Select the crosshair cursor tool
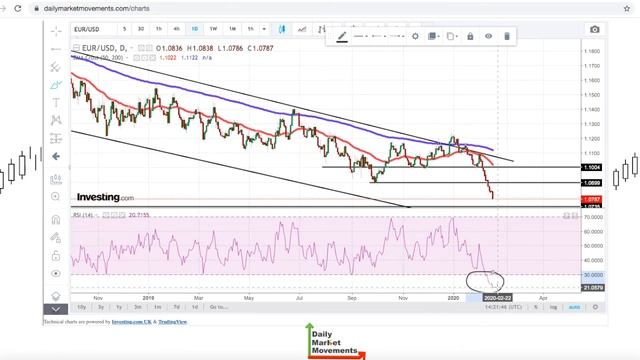Viewport: 640px width, 360px height. pyautogui.click(x=56, y=31)
